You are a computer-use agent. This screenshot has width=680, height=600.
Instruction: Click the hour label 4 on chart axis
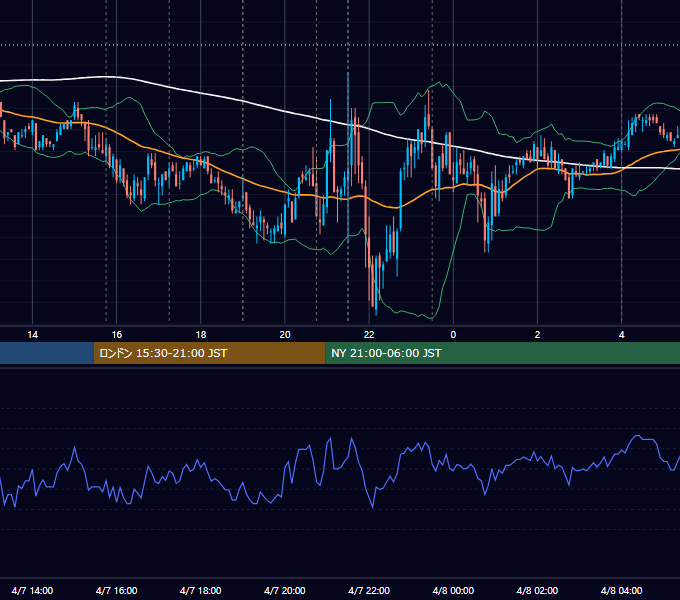point(621,335)
